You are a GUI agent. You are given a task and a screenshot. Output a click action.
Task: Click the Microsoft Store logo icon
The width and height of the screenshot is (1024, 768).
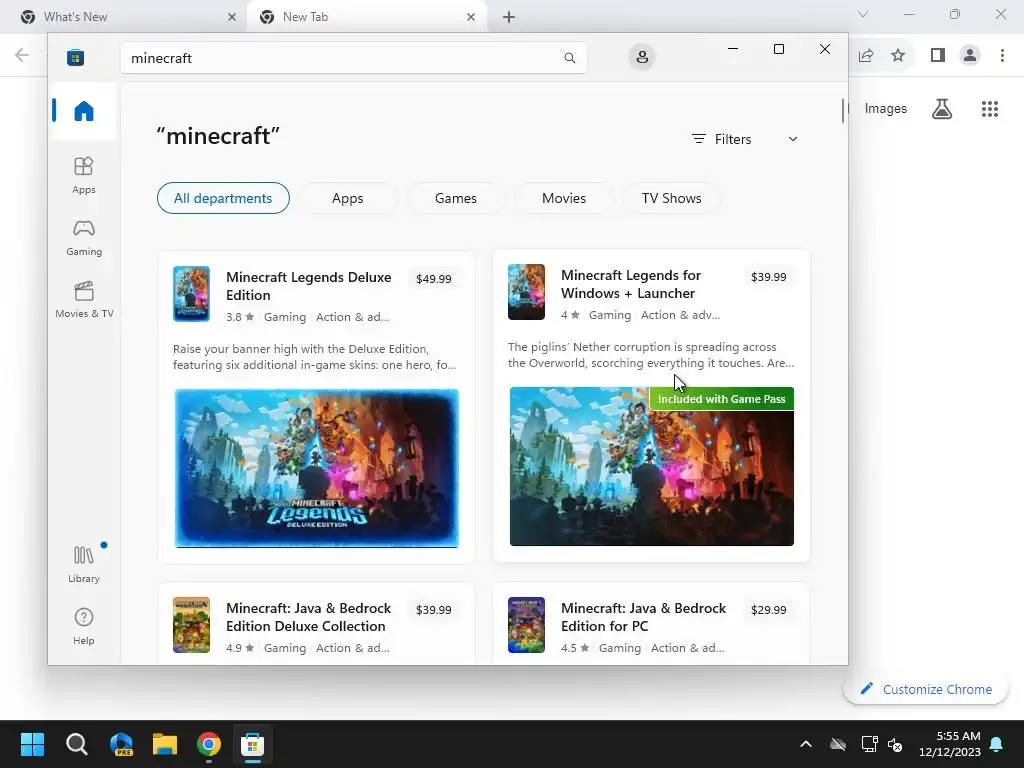point(75,57)
